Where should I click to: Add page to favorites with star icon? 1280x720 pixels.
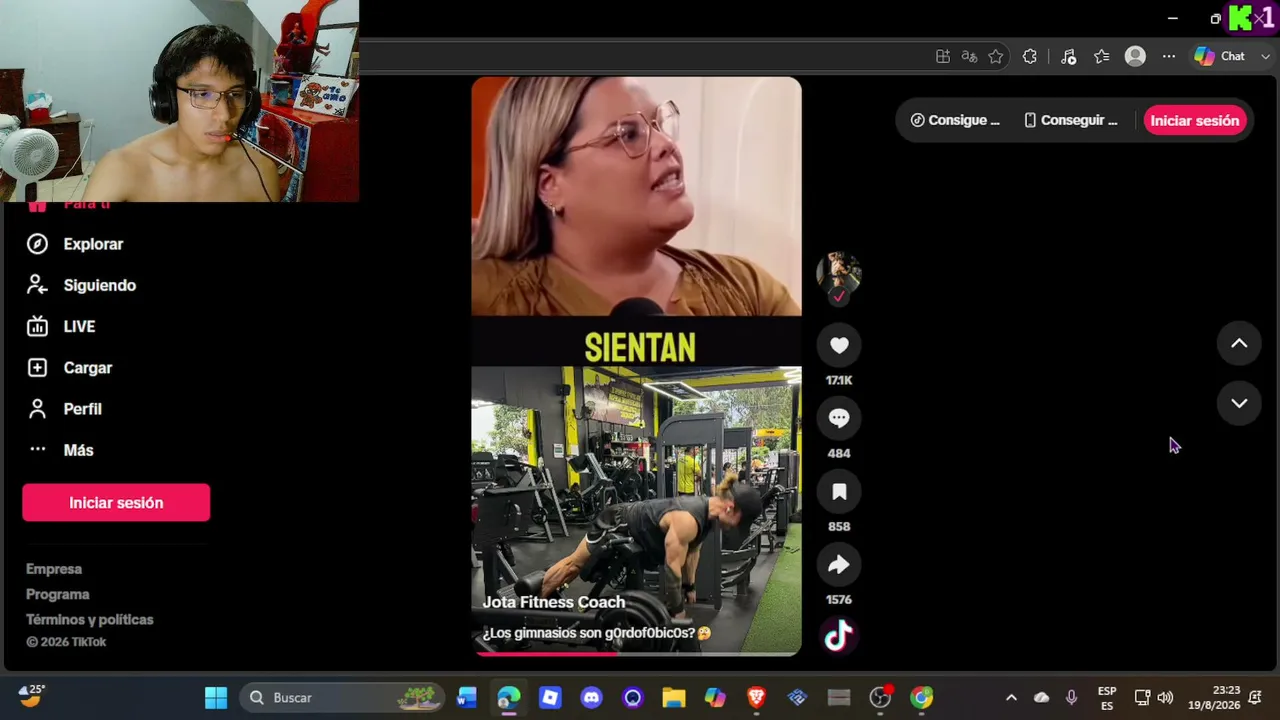996,57
